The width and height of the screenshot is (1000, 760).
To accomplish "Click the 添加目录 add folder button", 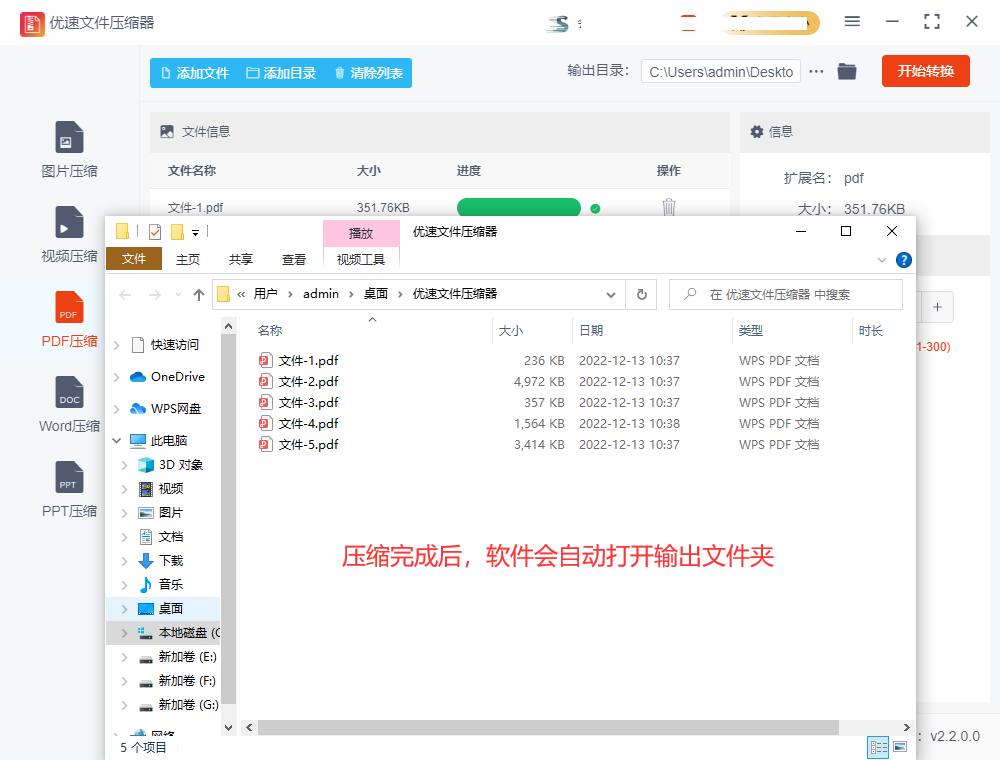I will [x=281, y=73].
